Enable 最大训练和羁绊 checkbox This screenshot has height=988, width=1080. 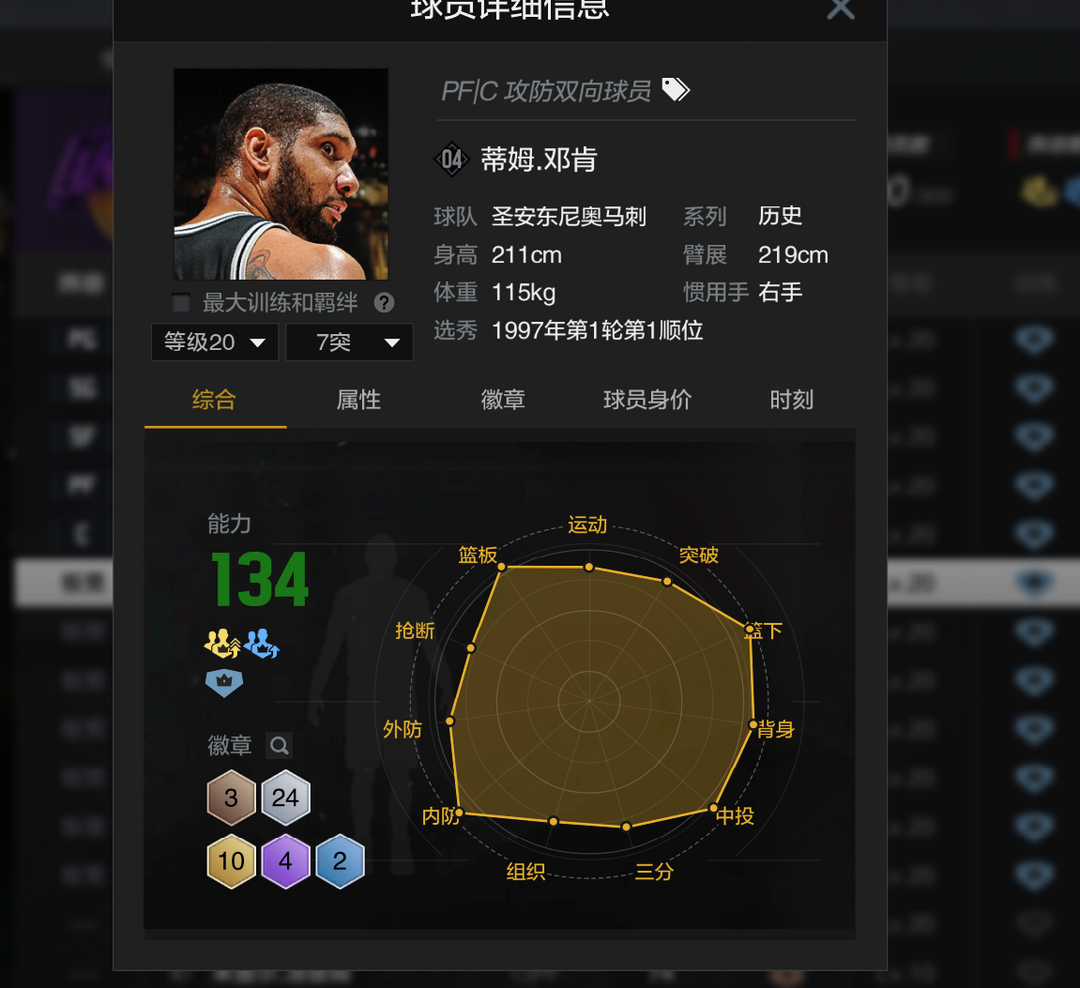[181, 302]
